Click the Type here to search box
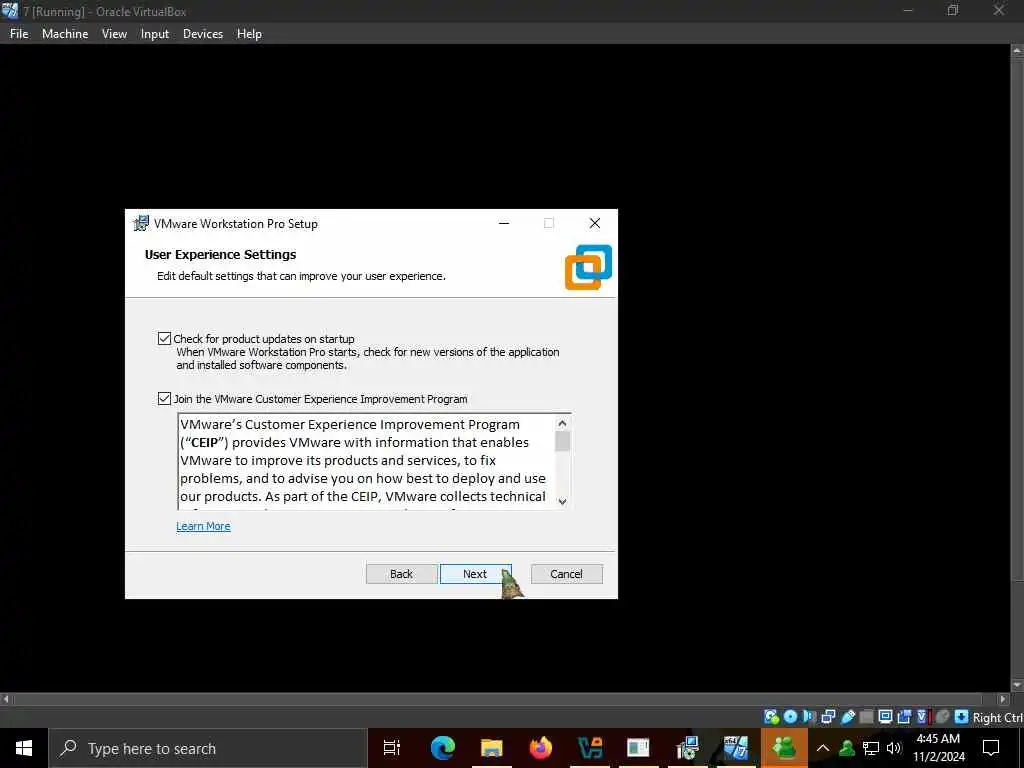 [x=208, y=748]
